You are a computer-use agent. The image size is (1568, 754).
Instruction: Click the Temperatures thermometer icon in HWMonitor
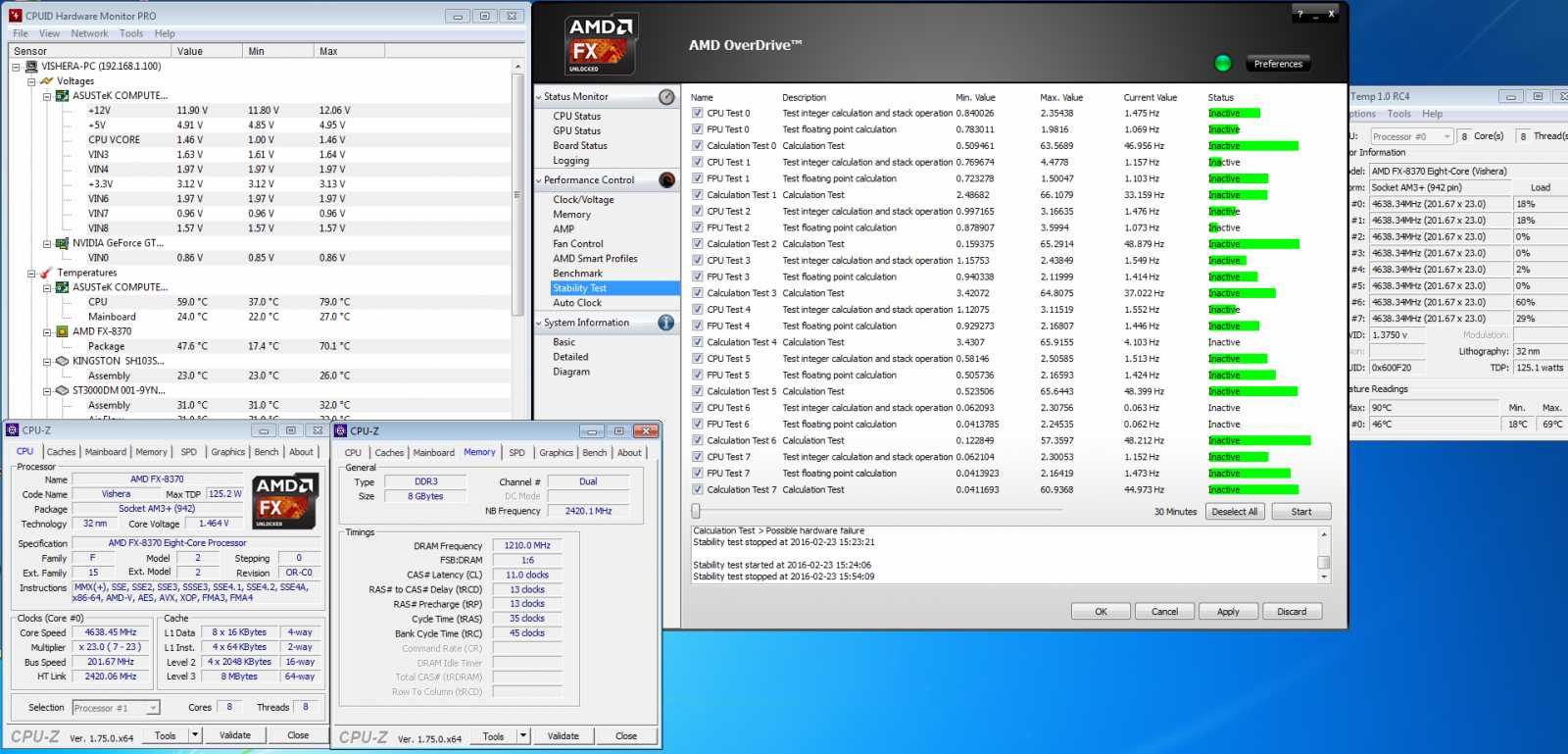pyautogui.click(x=46, y=273)
